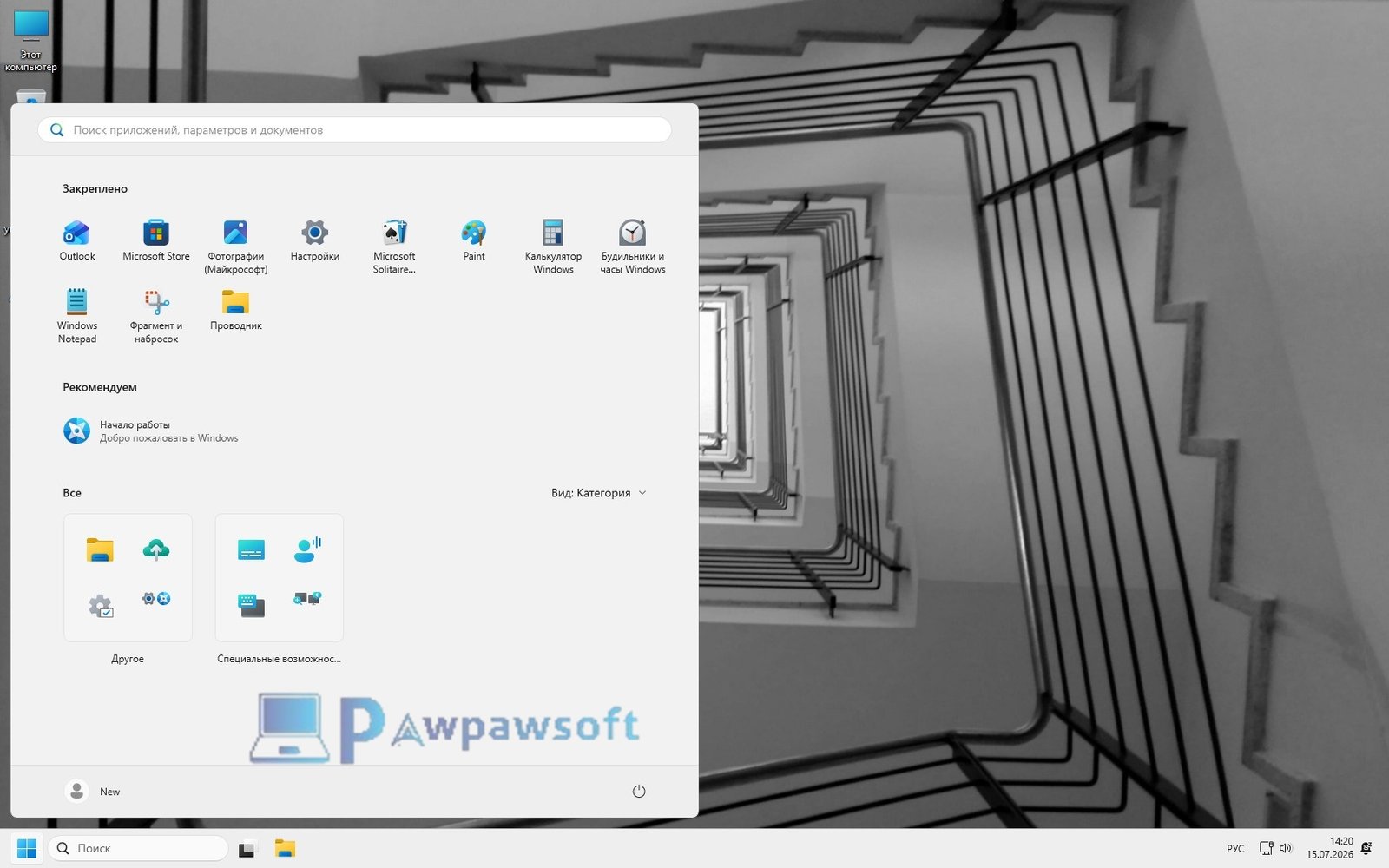Image resolution: width=1389 pixels, height=868 pixels.
Task: Open Настройки gear in pinned apps
Action: pos(315,240)
